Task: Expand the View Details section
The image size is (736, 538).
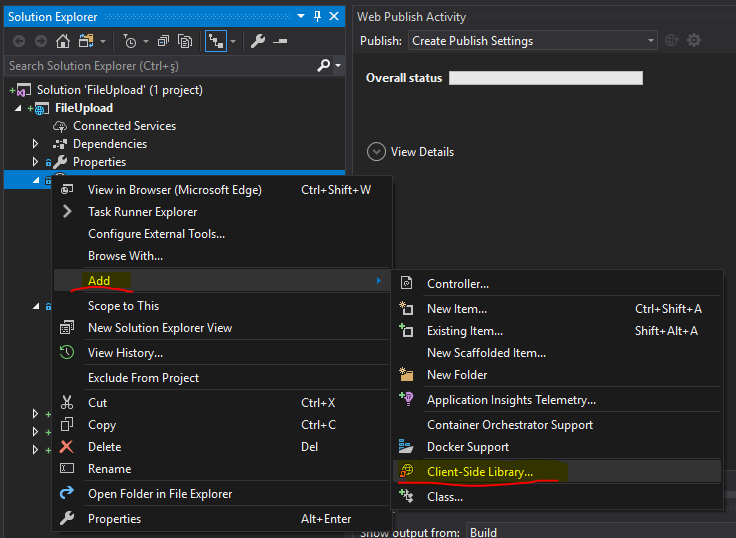Action: point(376,152)
